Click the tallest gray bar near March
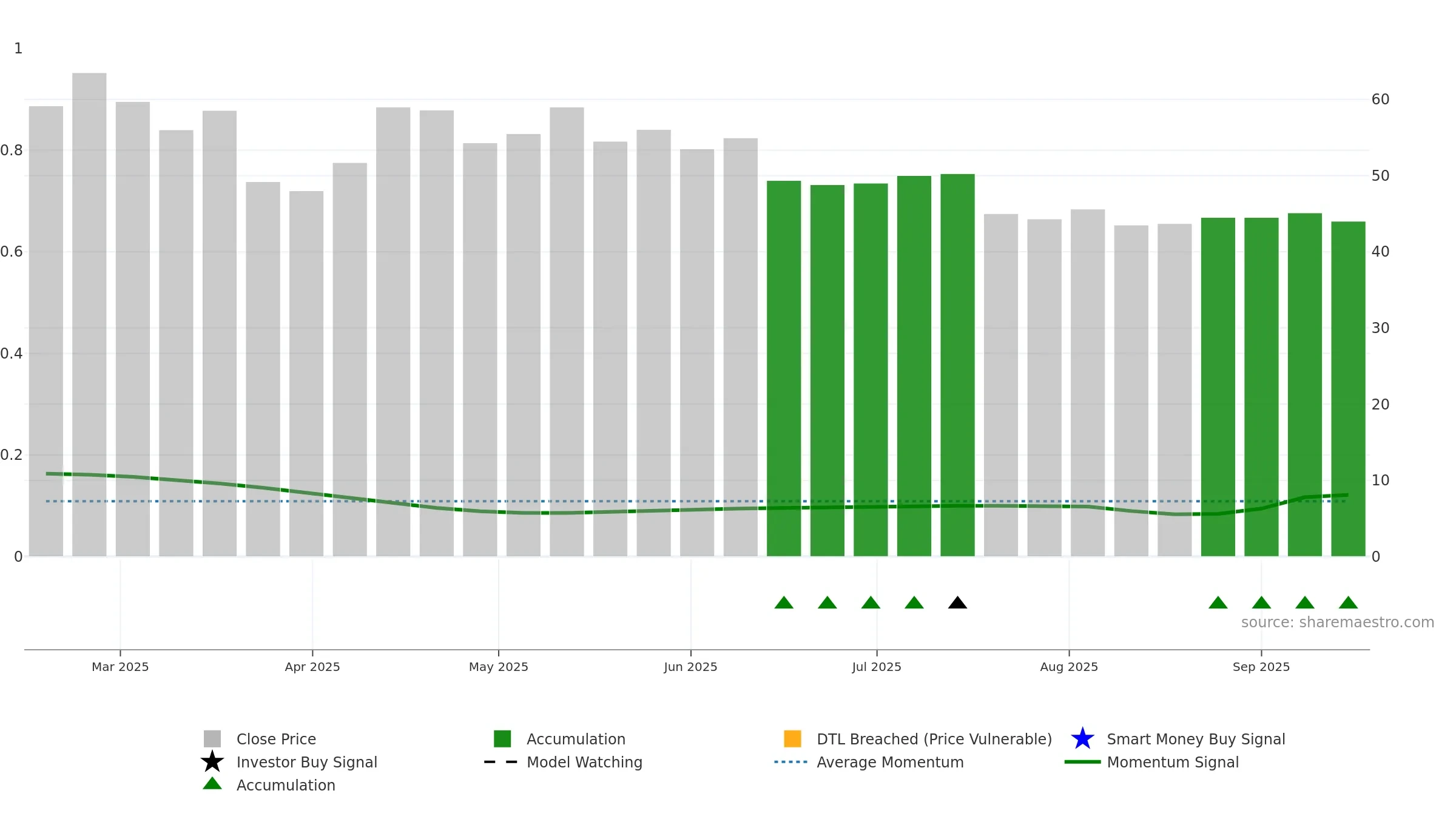 click(89, 314)
